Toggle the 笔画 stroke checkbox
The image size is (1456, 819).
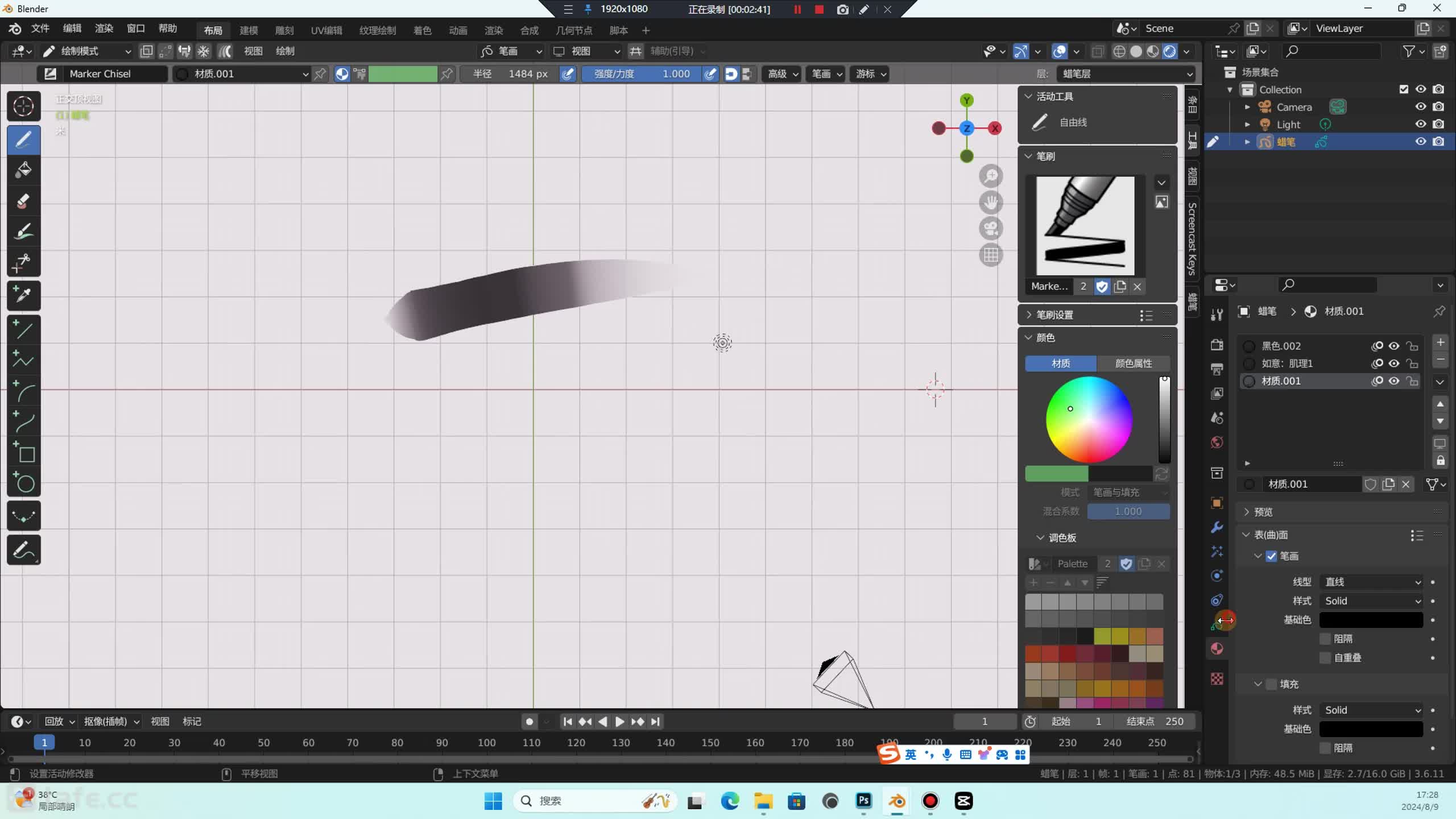click(x=1272, y=556)
